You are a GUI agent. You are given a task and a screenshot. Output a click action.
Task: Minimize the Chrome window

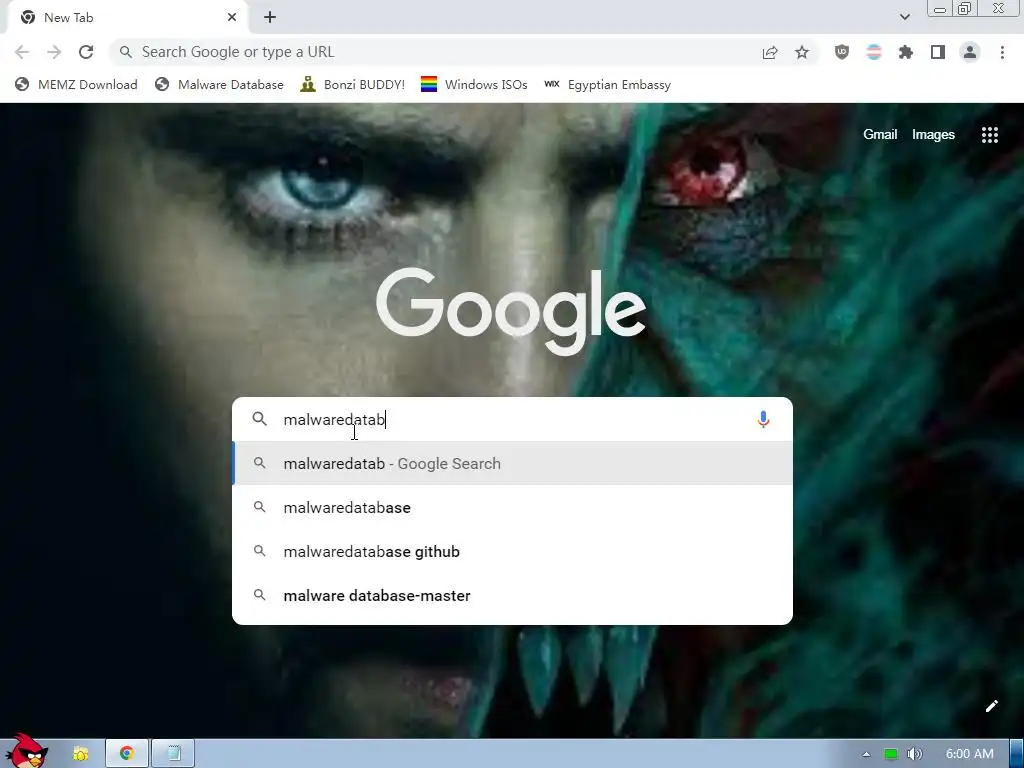point(940,9)
